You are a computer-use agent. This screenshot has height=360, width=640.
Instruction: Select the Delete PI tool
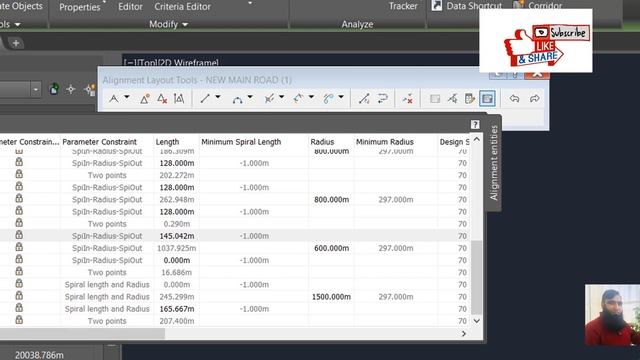[x=162, y=98]
